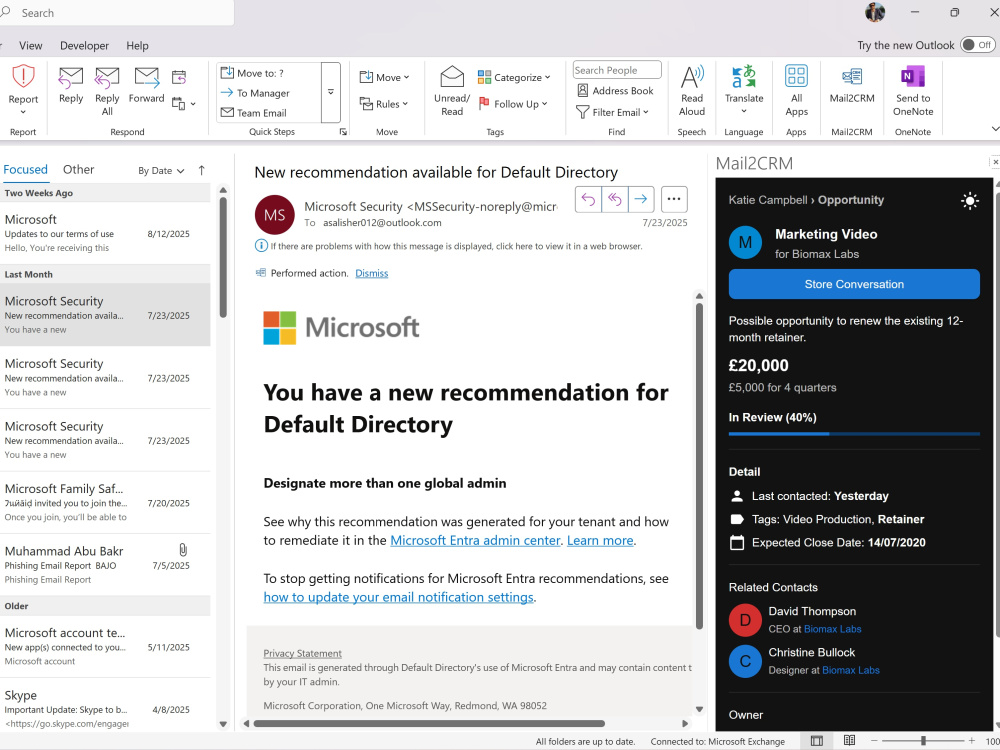Viewport: 1000px width, 750px height.
Task: Open the Developer tab
Action: click(x=84, y=46)
